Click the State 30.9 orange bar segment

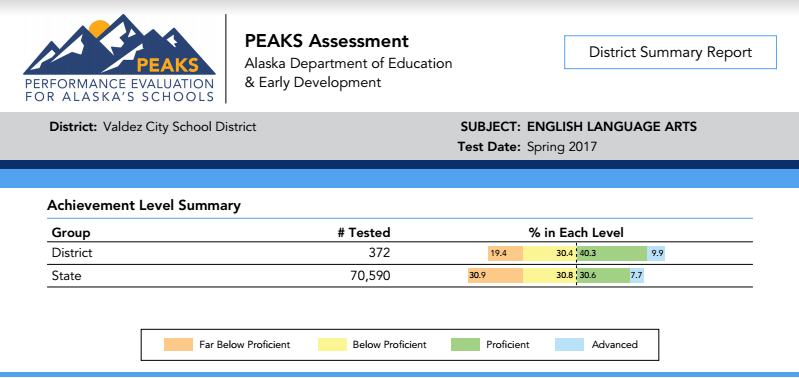click(x=496, y=276)
